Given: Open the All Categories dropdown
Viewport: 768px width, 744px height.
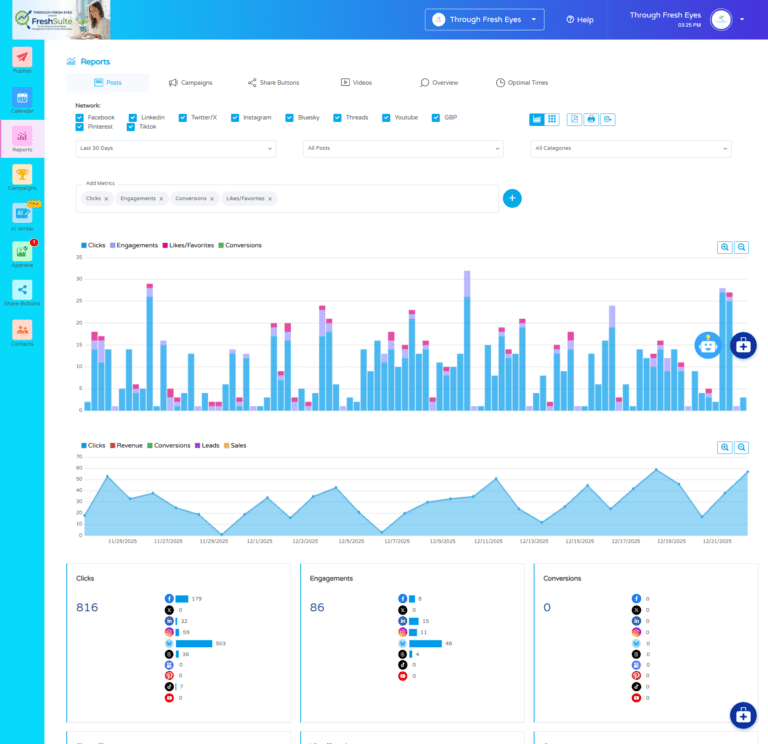Looking at the screenshot, I should pos(631,148).
